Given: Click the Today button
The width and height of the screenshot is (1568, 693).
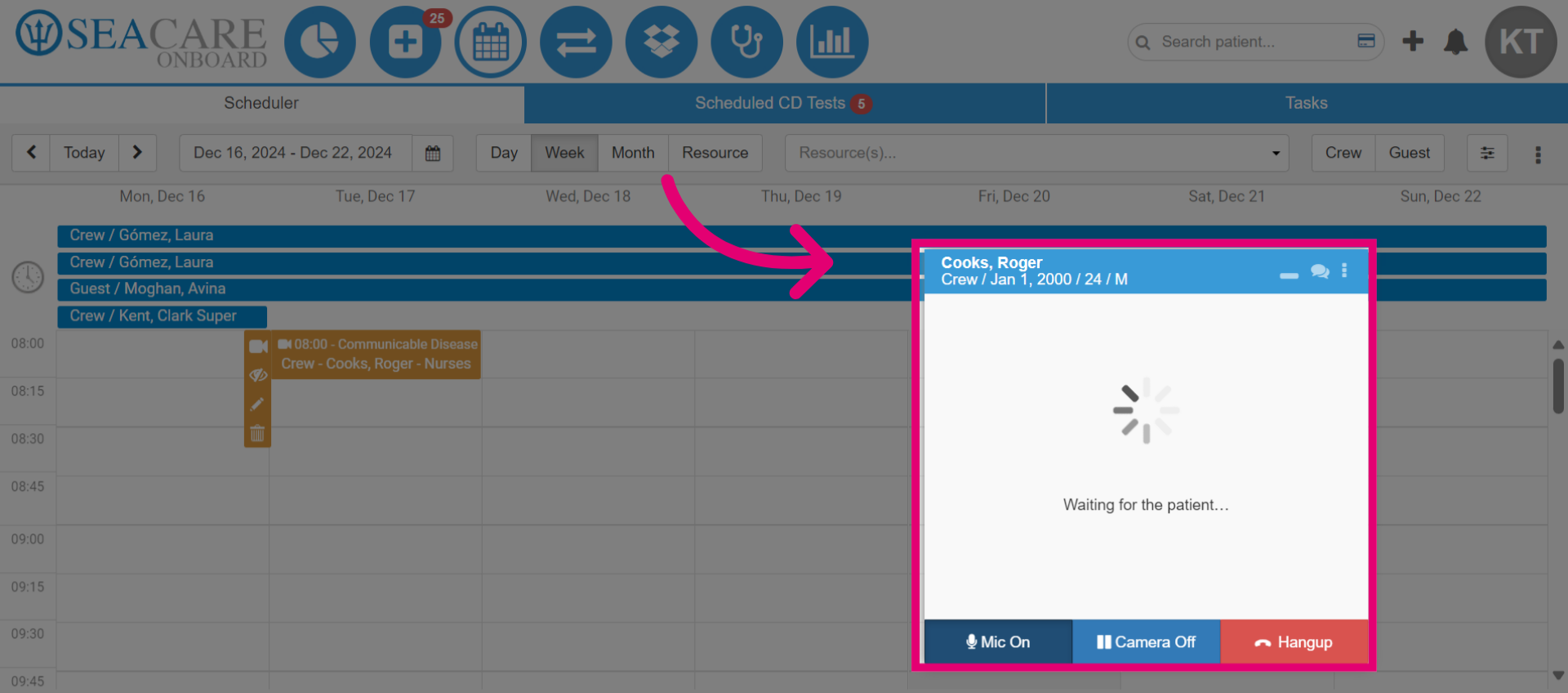Looking at the screenshot, I should (84, 153).
